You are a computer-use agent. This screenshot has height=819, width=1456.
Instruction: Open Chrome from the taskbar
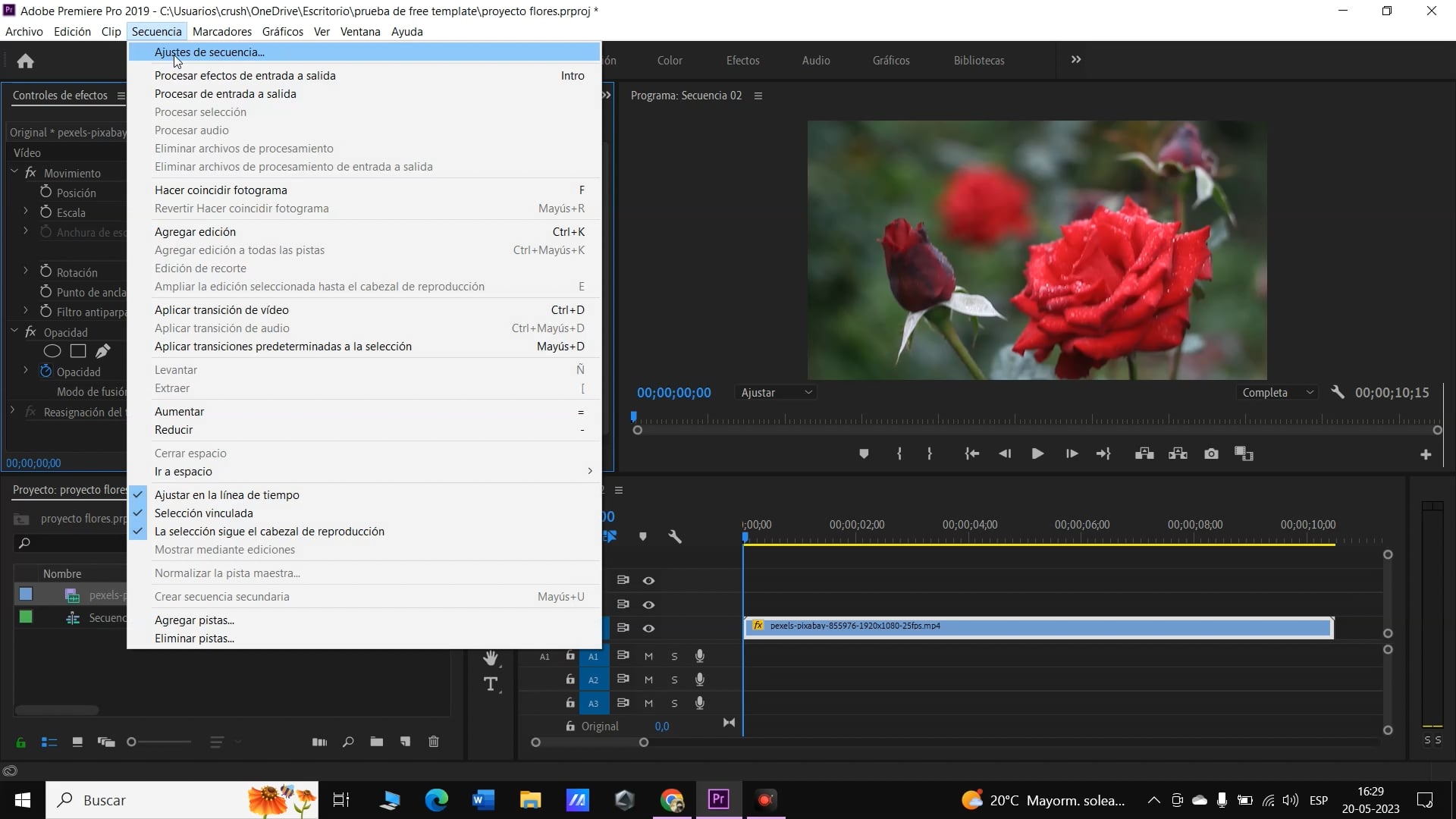pos(672,800)
